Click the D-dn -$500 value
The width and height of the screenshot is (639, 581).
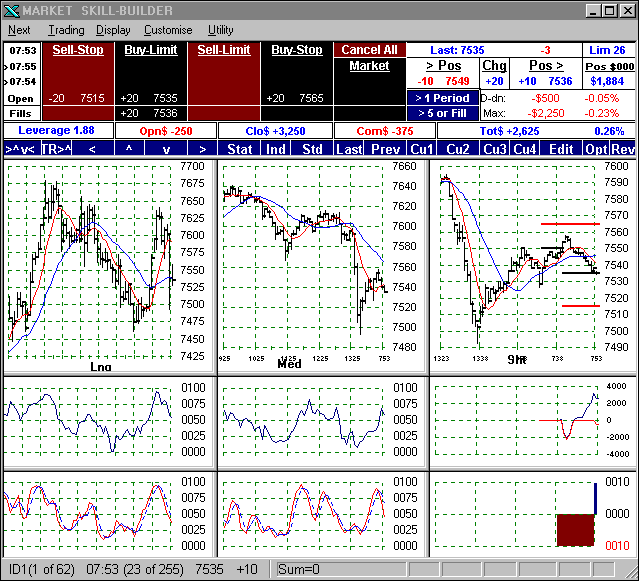(545, 98)
